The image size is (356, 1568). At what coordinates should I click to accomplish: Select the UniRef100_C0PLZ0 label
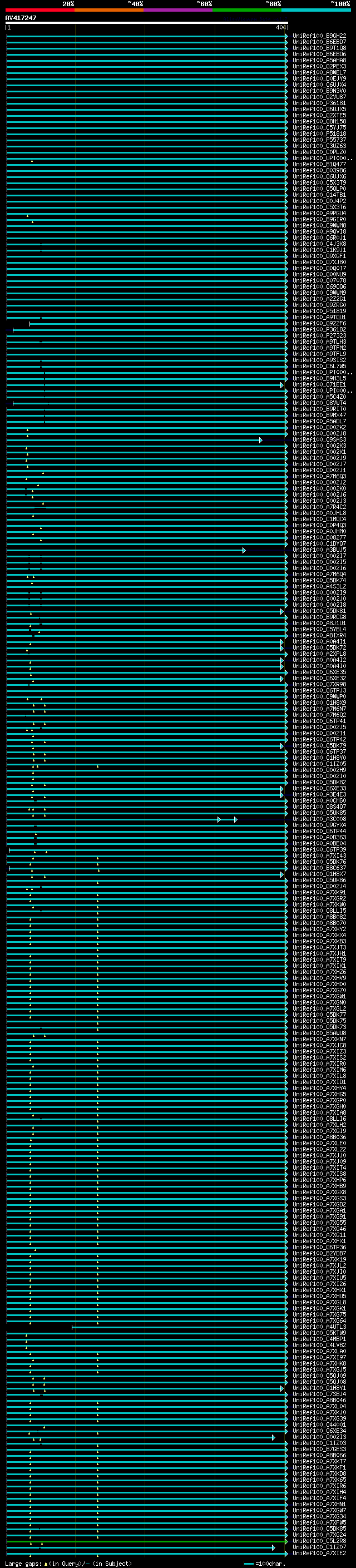319,152
